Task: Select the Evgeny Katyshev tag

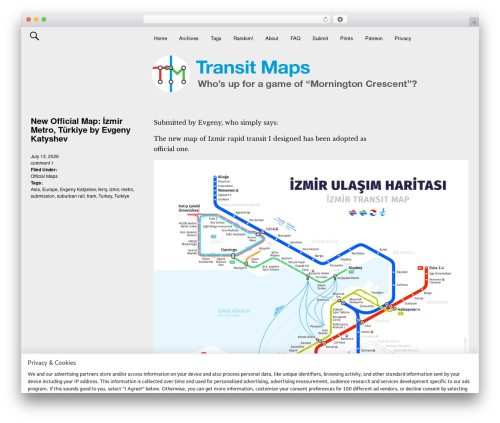Action: pos(78,189)
